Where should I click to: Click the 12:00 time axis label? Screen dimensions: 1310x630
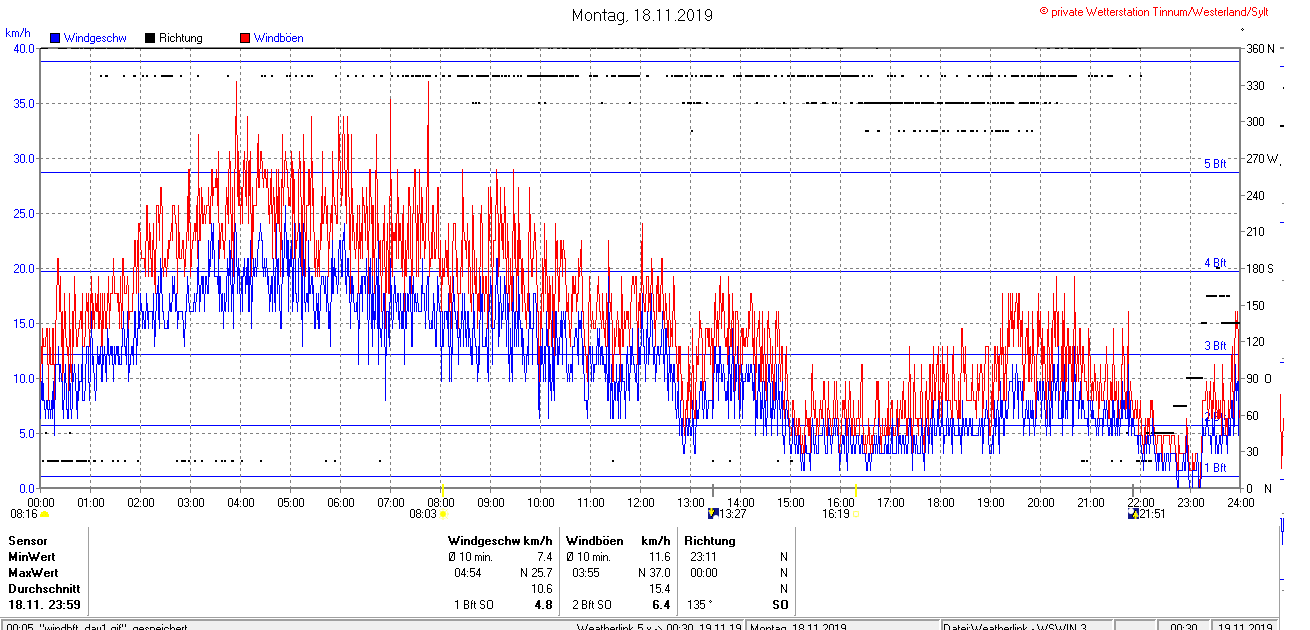coord(641,502)
